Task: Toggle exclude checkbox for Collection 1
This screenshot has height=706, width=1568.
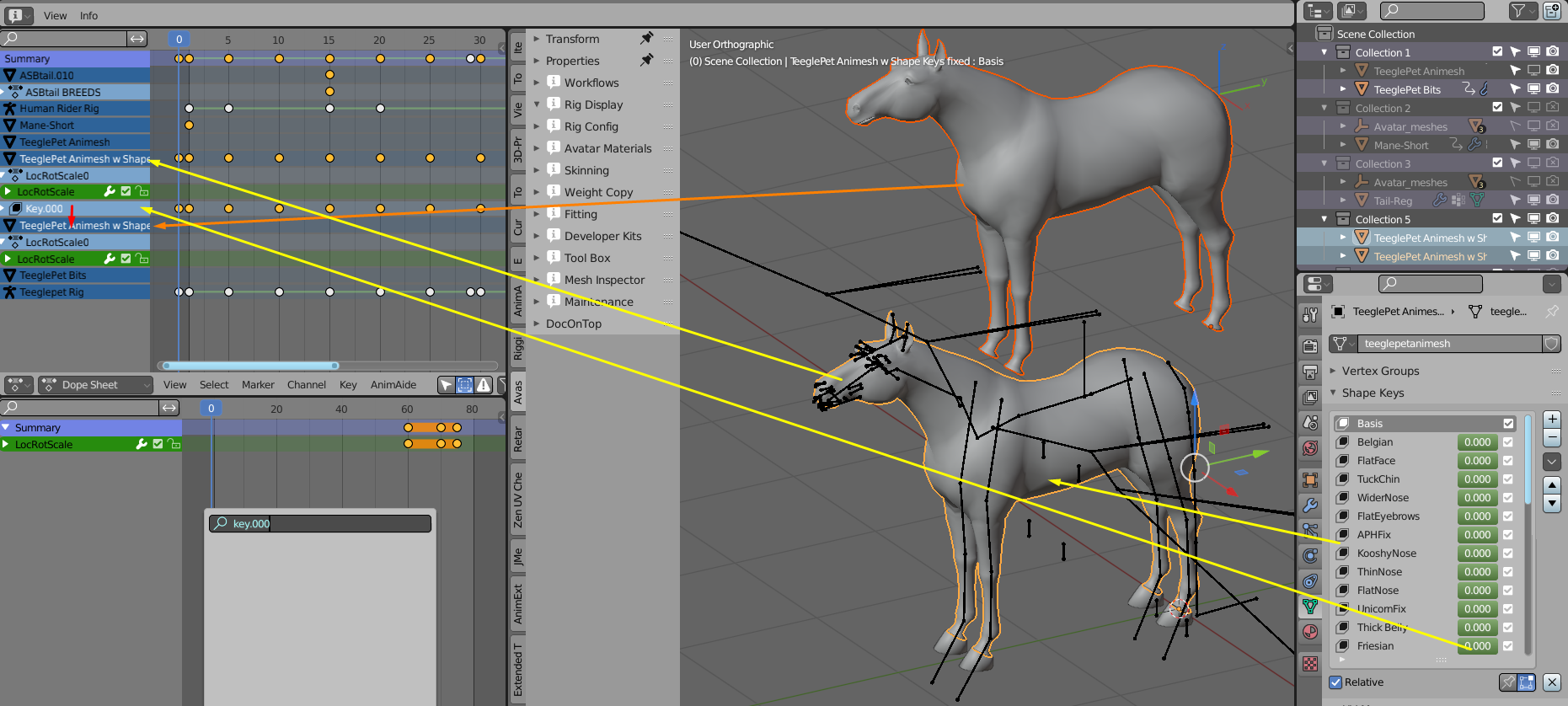Action: [x=1497, y=52]
